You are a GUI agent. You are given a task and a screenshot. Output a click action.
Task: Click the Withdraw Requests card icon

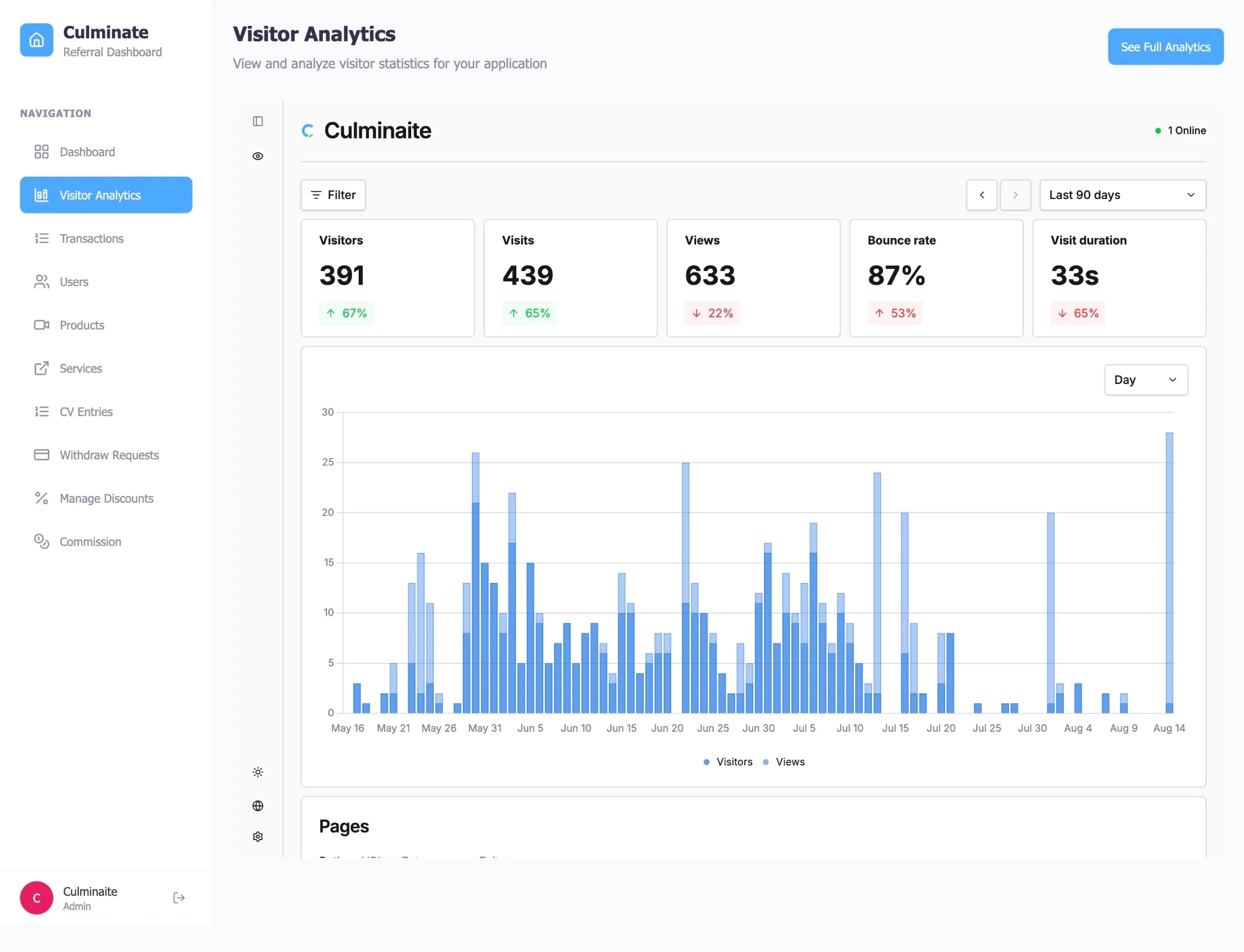click(x=41, y=455)
